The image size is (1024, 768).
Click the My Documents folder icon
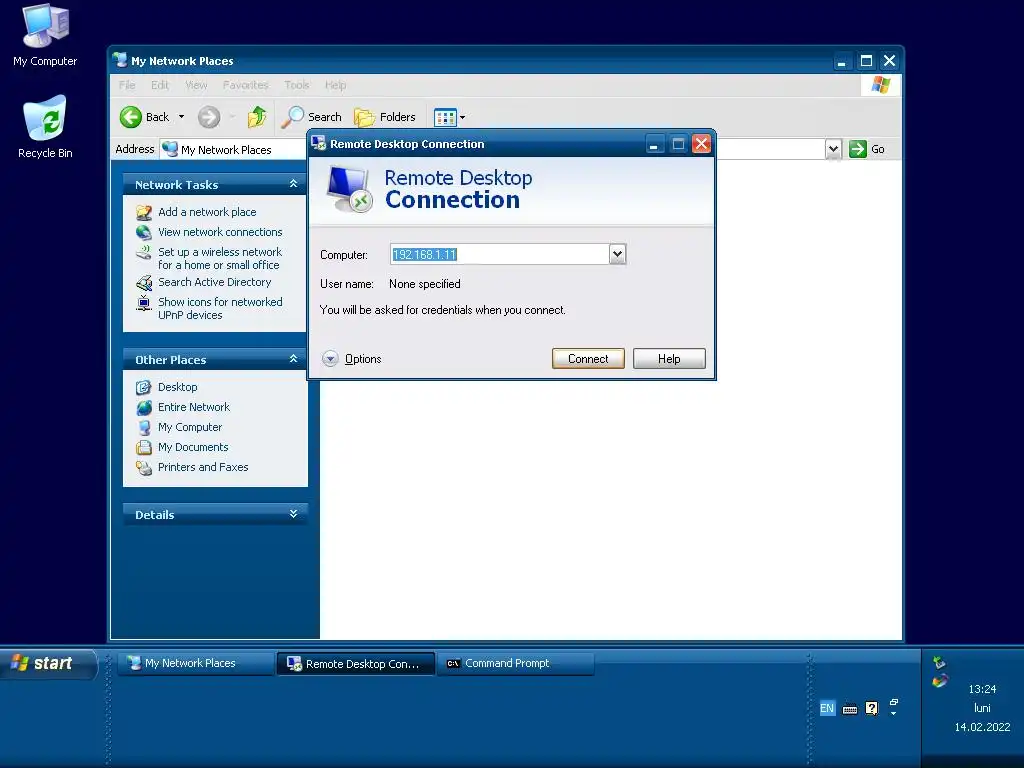tap(144, 447)
